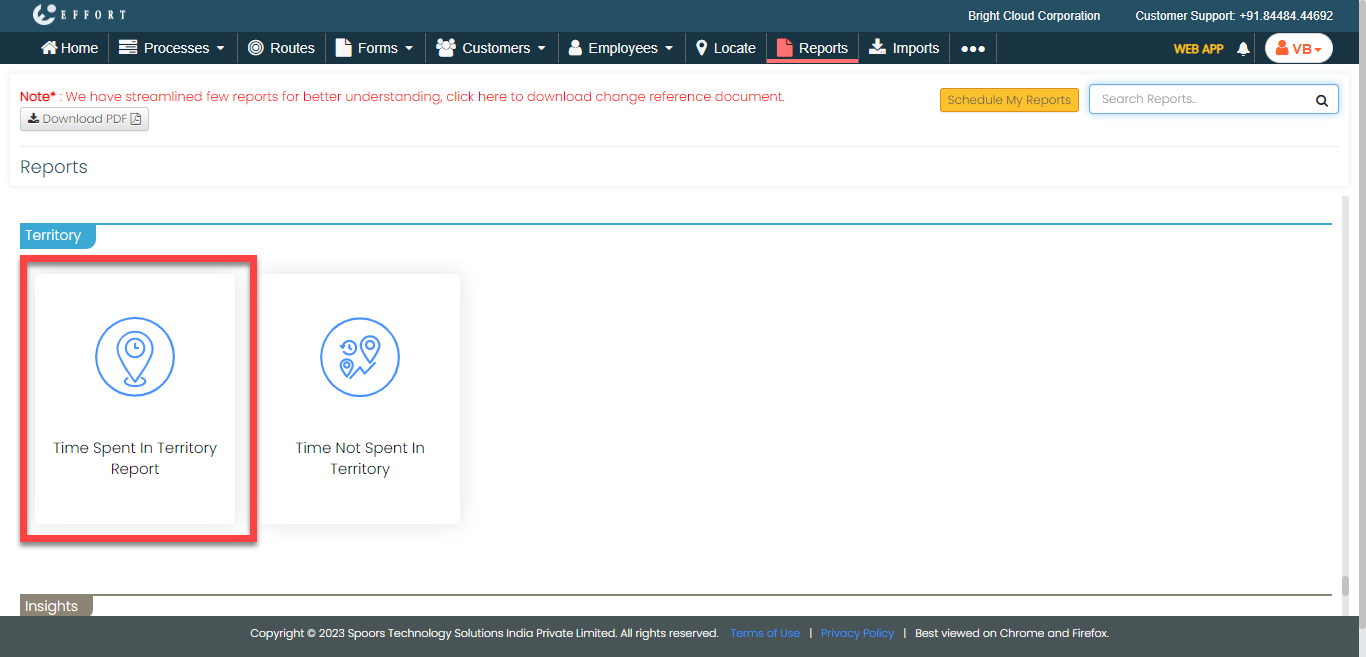Click the Download PDF button
This screenshot has width=1366, height=657.
[x=84, y=119]
